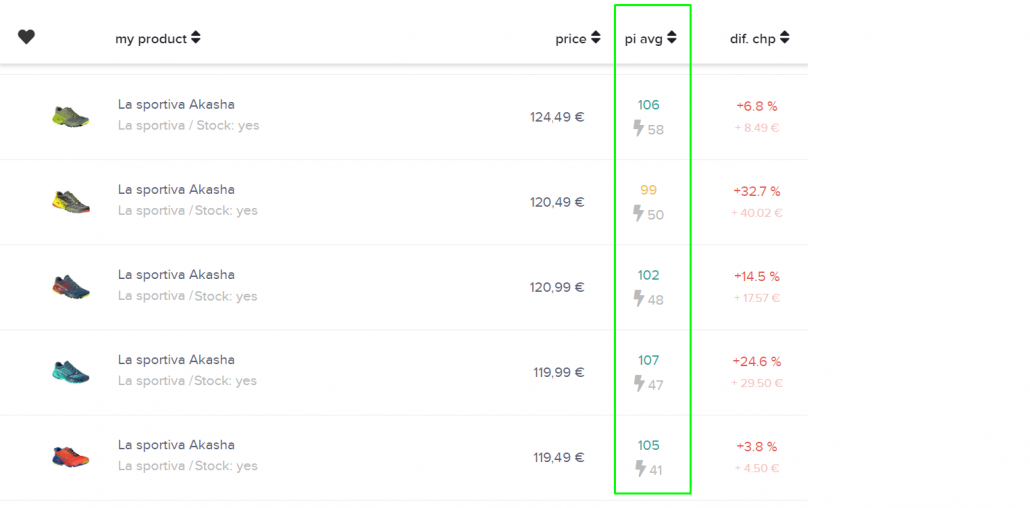Click lightning bolt icon next to 41
The width and height of the screenshot is (1030, 508).
(638, 468)
